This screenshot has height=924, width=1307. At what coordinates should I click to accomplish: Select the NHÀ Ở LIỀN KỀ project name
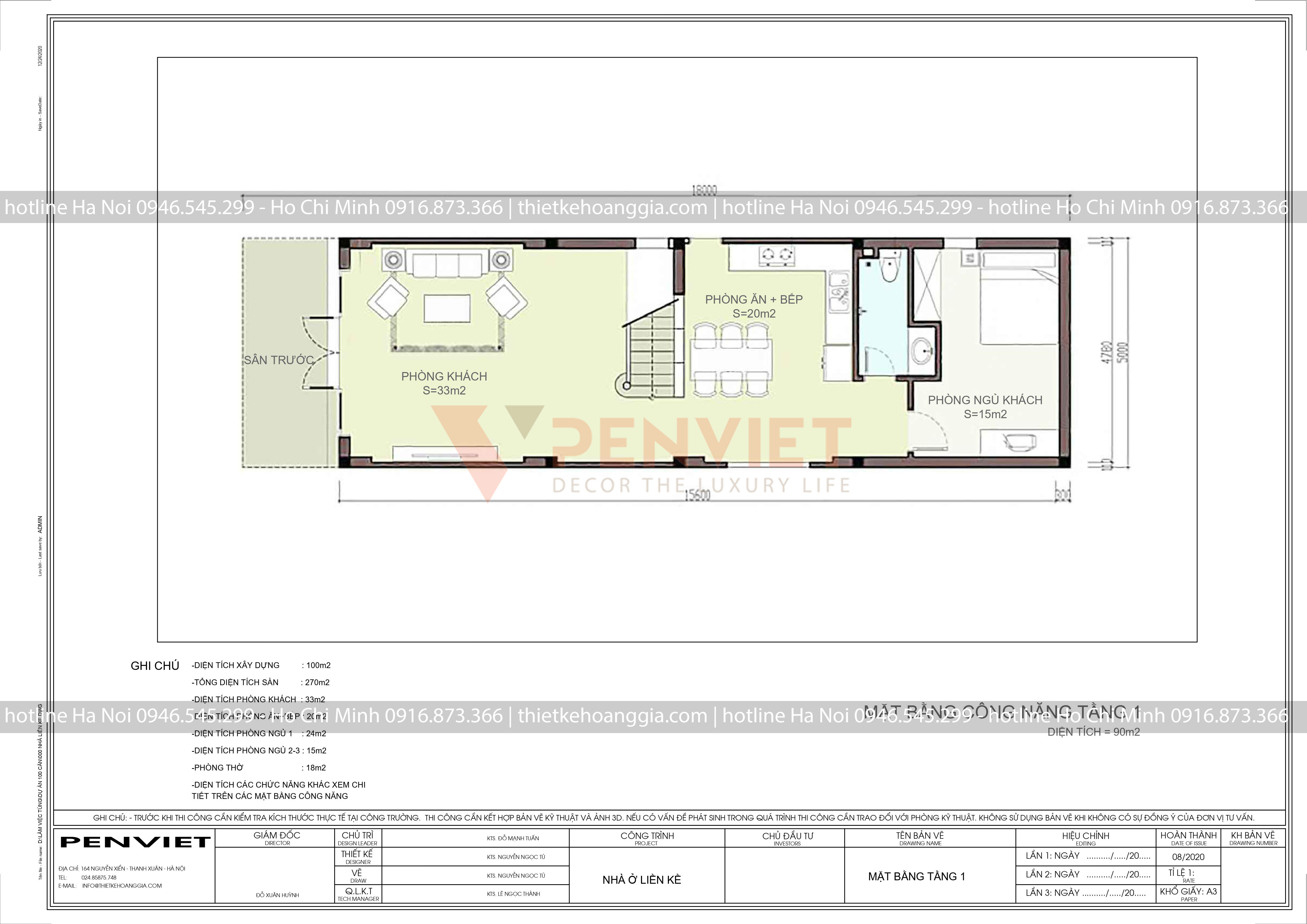(x=642, y=879)
